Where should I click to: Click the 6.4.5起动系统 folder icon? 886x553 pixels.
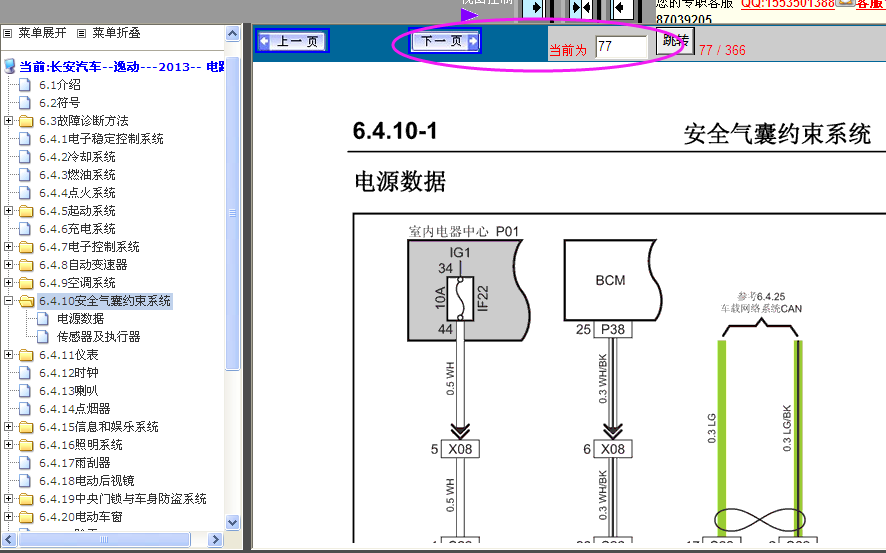point(26,211)
